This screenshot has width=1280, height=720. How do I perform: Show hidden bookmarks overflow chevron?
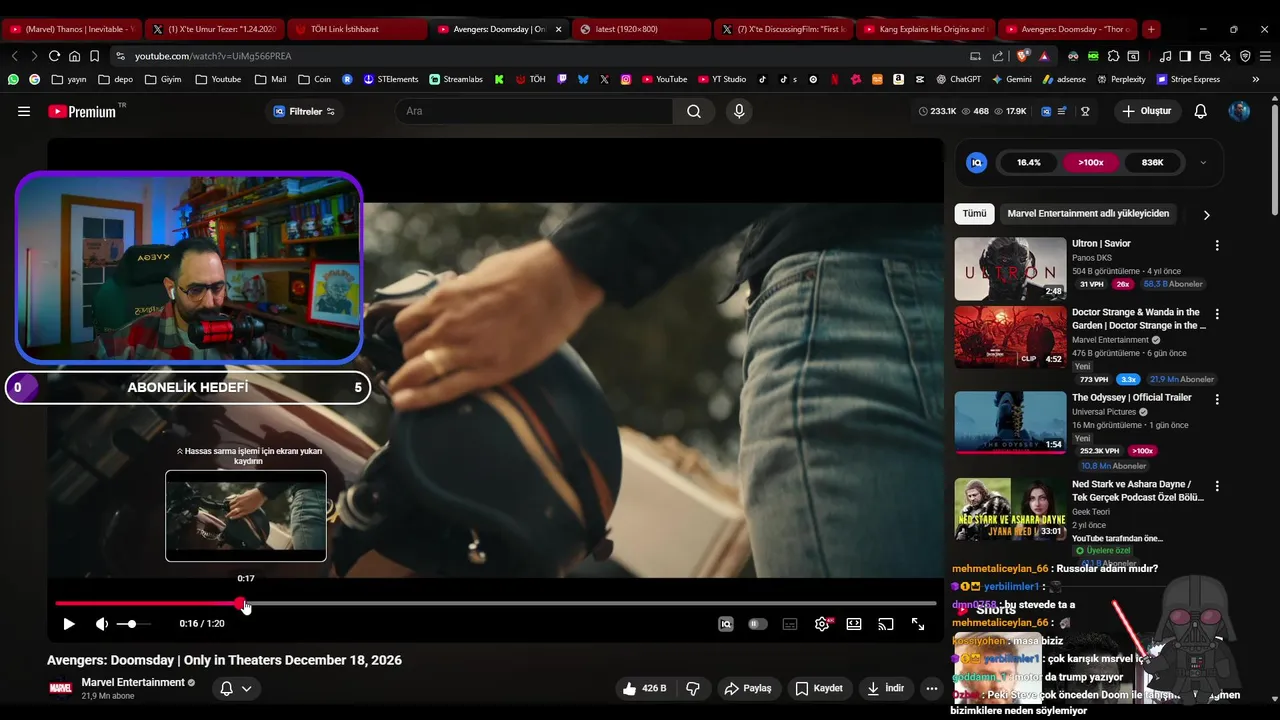pyautogui.click(x=1255, y=79)
